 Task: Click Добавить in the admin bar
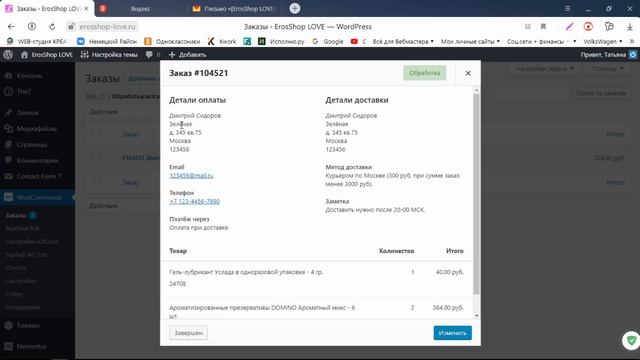(187, 55)
